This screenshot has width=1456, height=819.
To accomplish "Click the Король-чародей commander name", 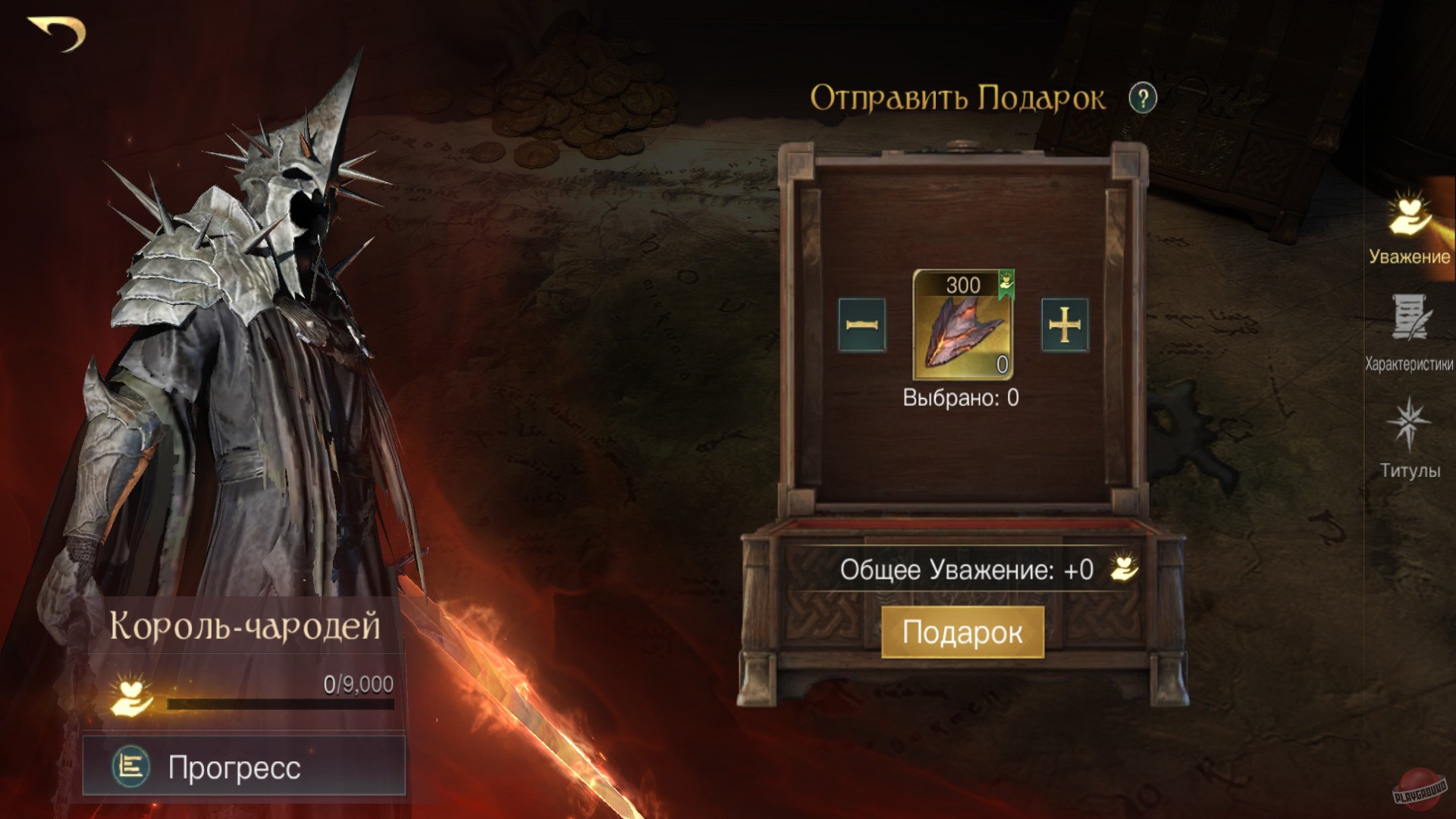I will coord(245,626).
